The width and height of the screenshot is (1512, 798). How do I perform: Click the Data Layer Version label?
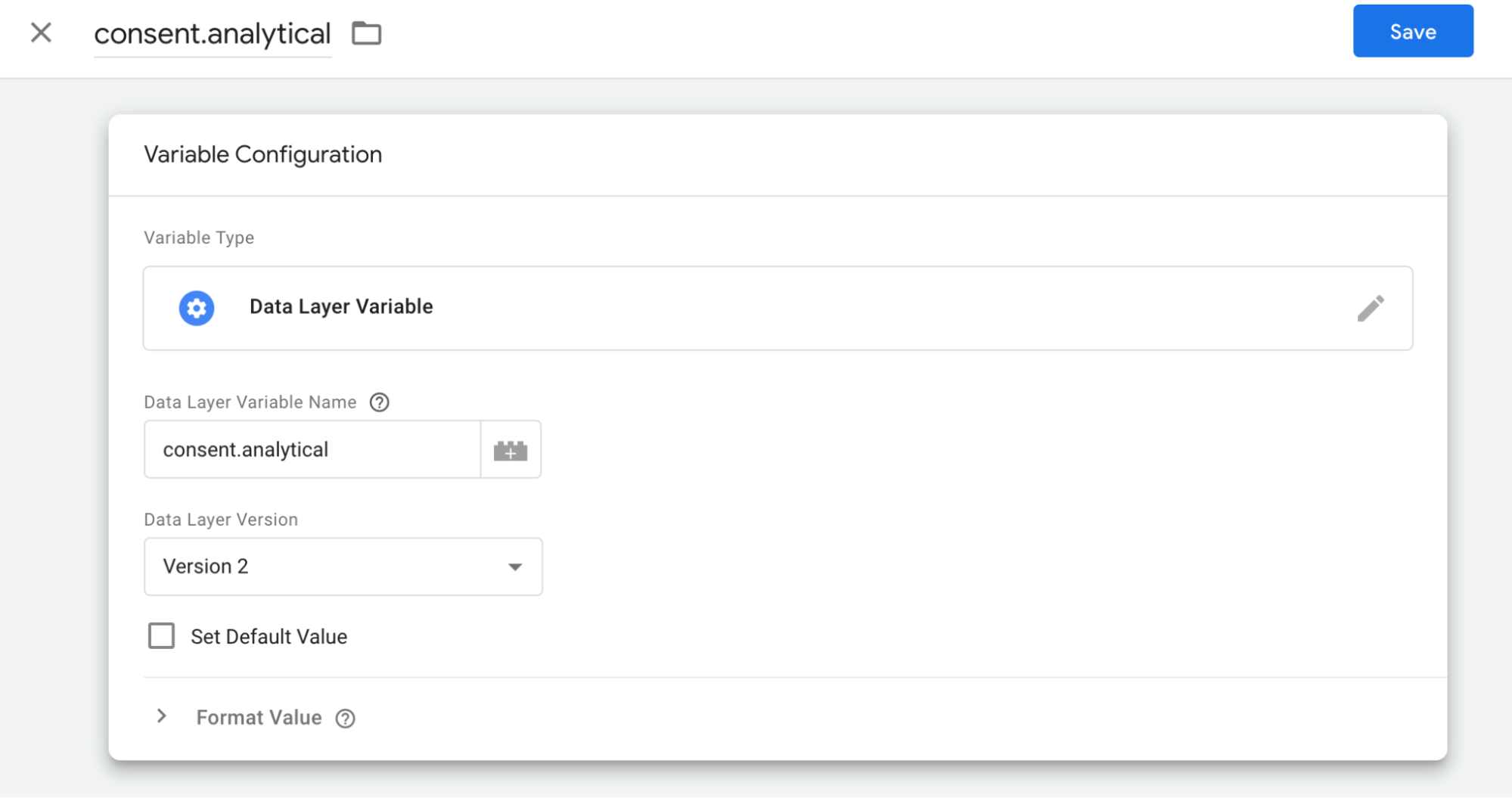click(221, 520)
